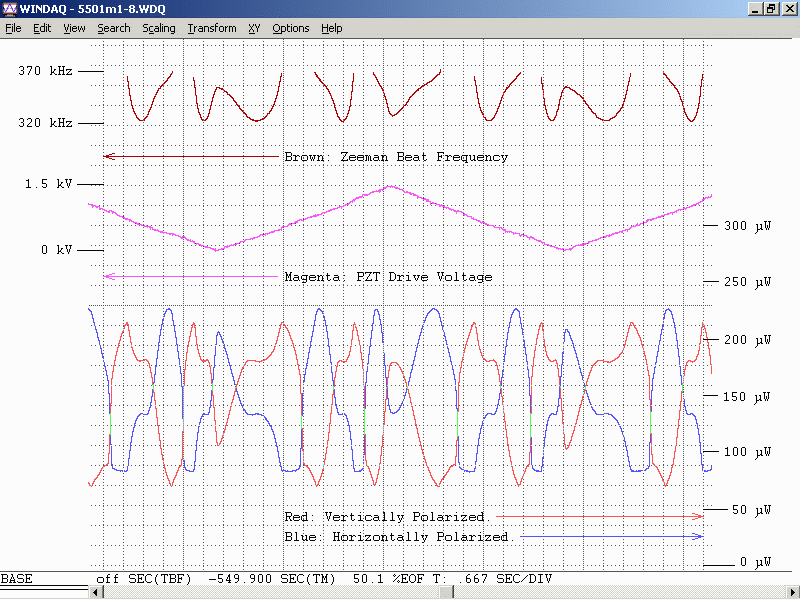
Task: Open the Help menu
Action: 331,28
